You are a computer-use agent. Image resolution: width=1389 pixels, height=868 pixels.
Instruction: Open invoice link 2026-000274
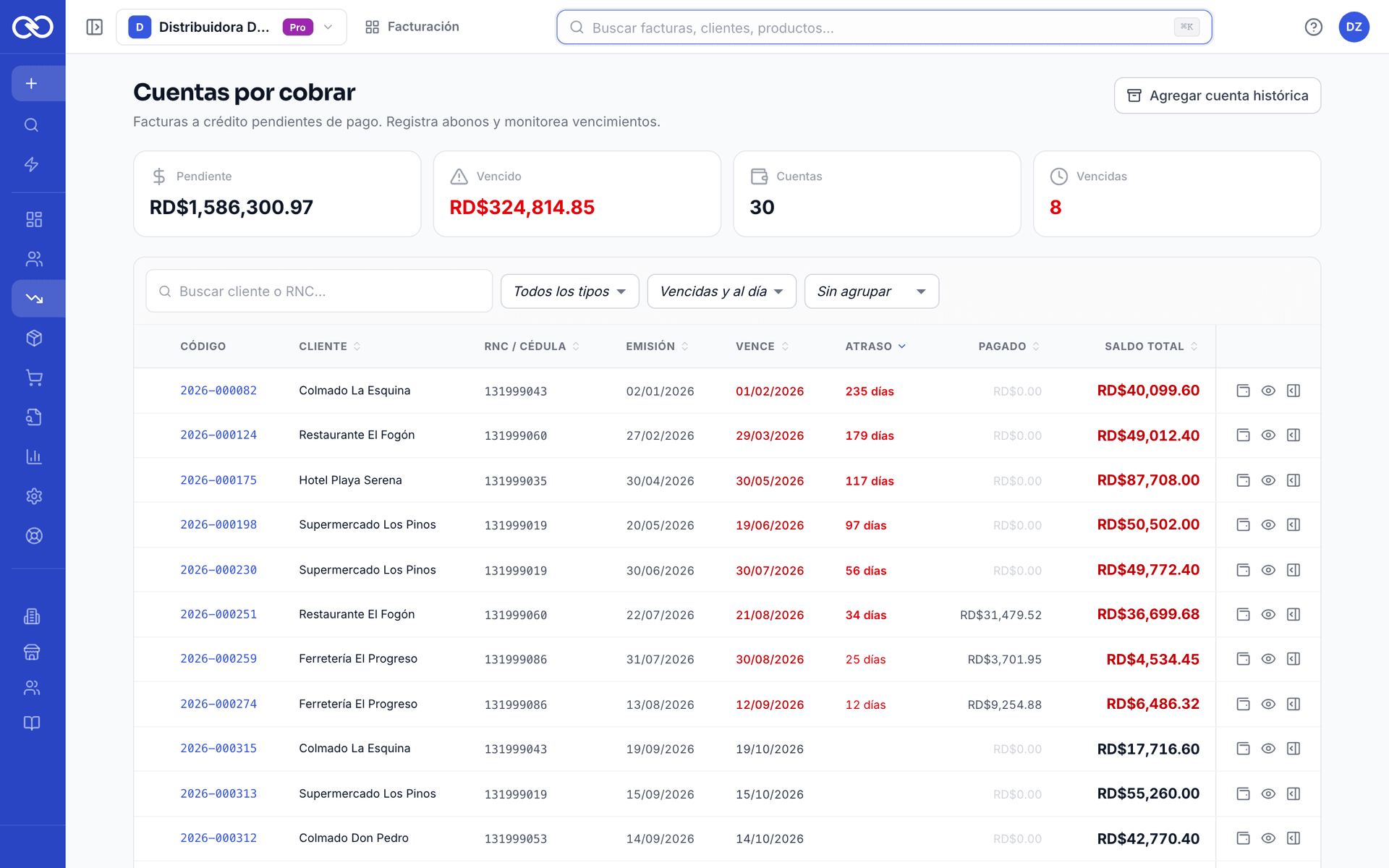click(x=218, y=704)
